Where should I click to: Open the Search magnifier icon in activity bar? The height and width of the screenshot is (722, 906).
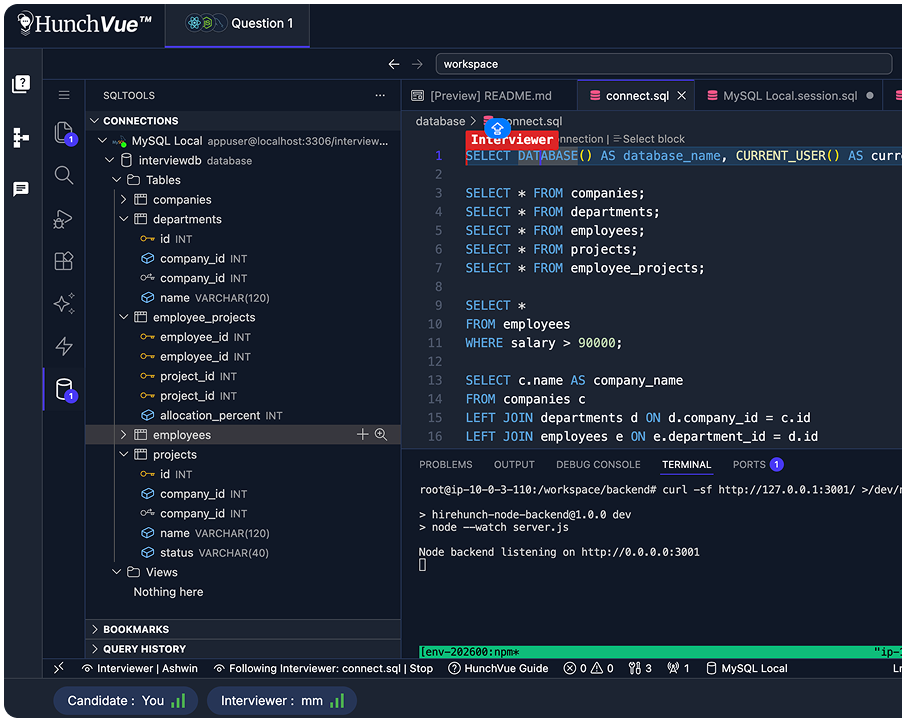[64, 175]
